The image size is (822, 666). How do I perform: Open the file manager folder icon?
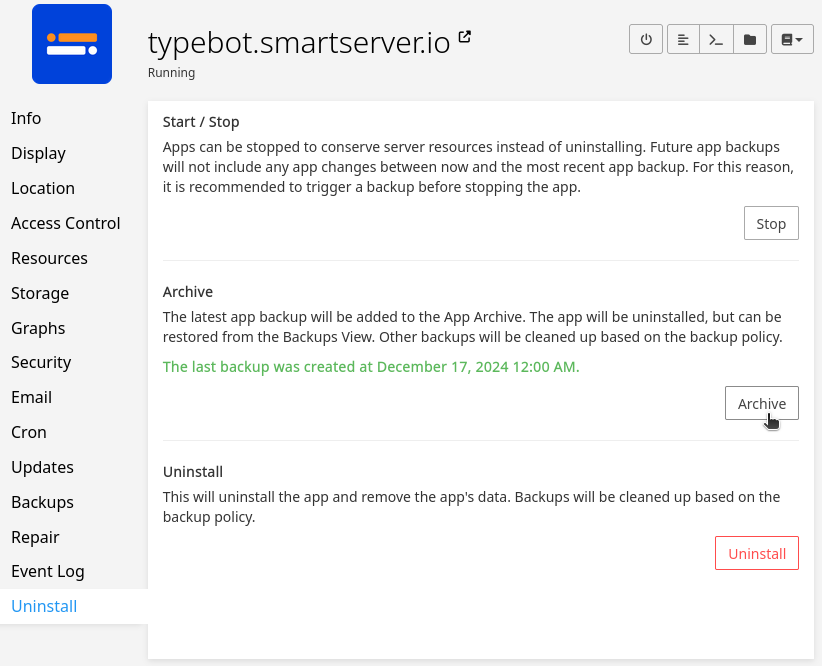coord(749,40)
